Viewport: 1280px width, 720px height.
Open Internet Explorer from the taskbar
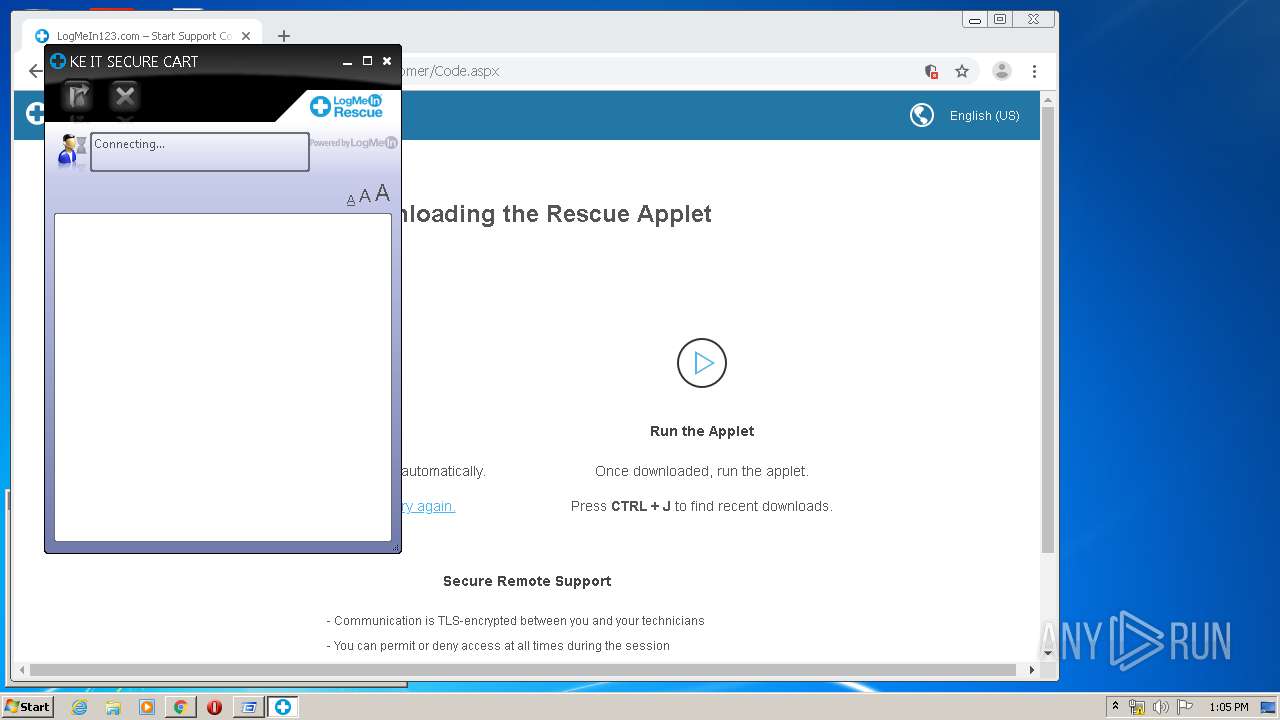pos(79,707)
